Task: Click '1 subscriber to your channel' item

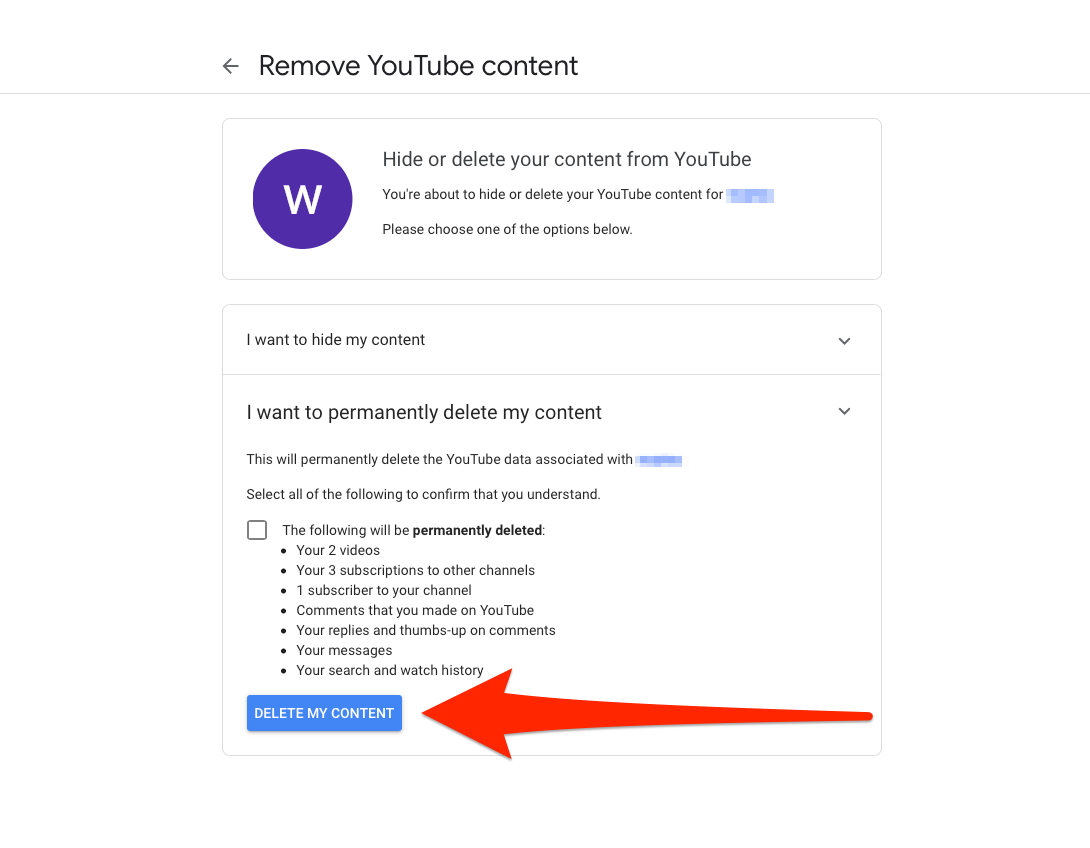Action: pos(384,591)
